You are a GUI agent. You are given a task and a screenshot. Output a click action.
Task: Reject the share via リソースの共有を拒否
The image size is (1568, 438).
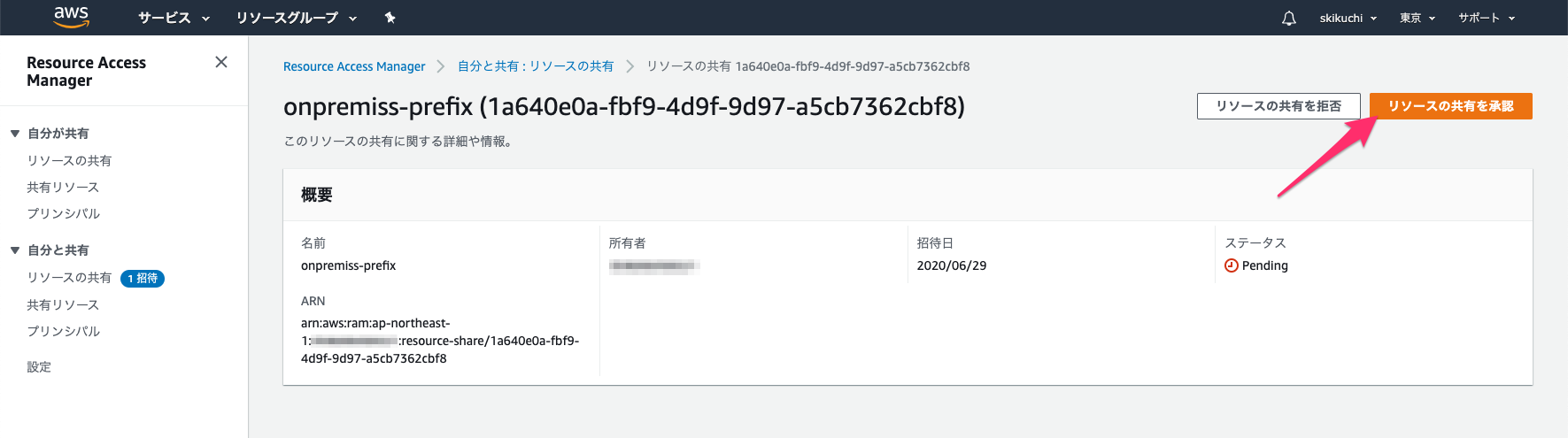tap(1278, 106)
